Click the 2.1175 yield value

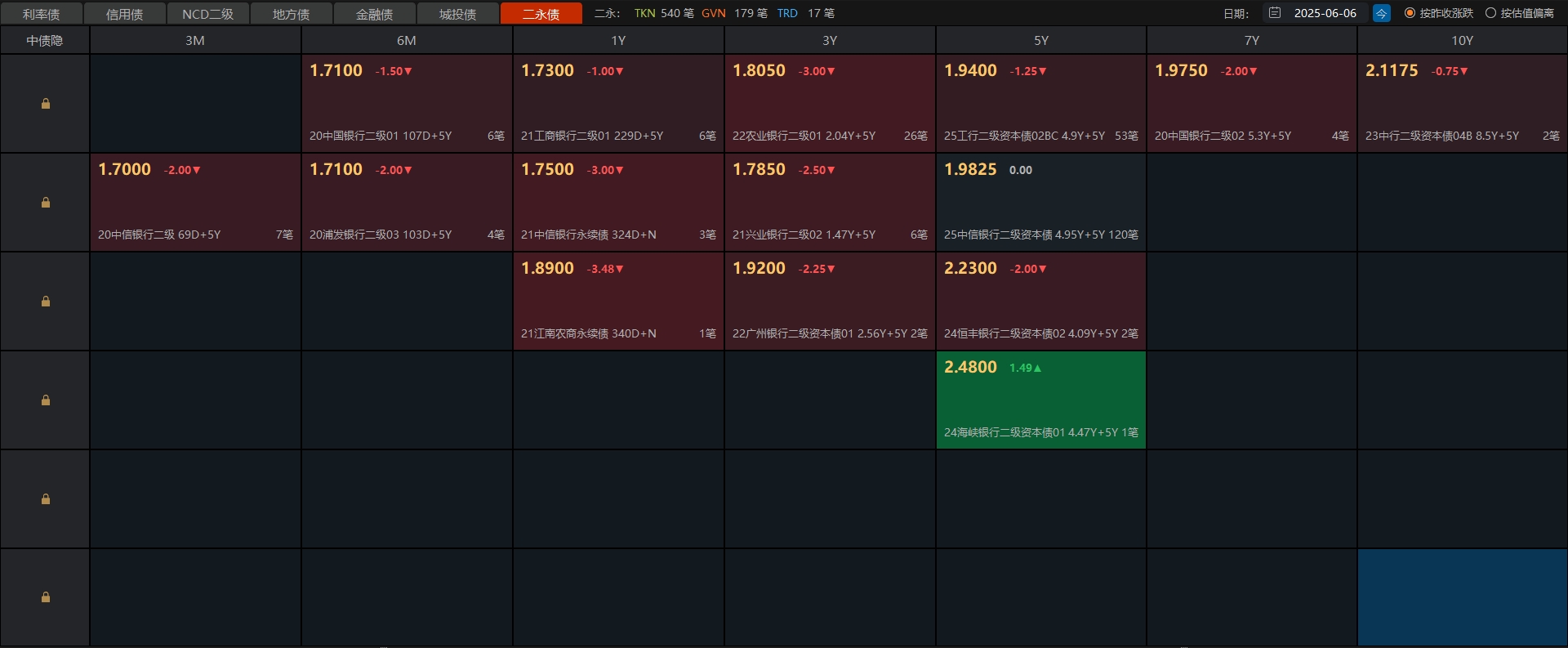click(x=1392, y=71)
